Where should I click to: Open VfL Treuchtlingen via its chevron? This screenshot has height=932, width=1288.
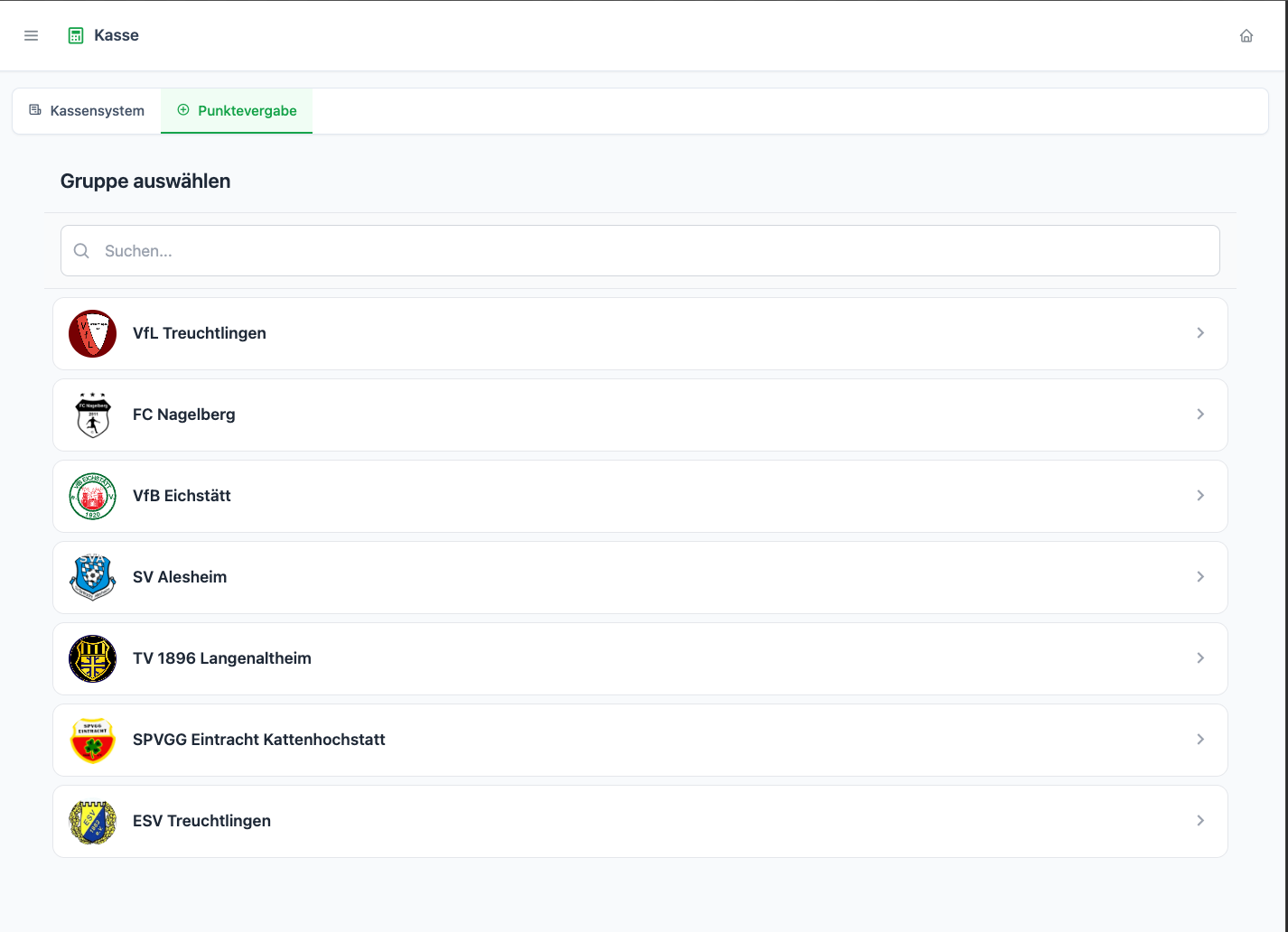(1200, 333)
